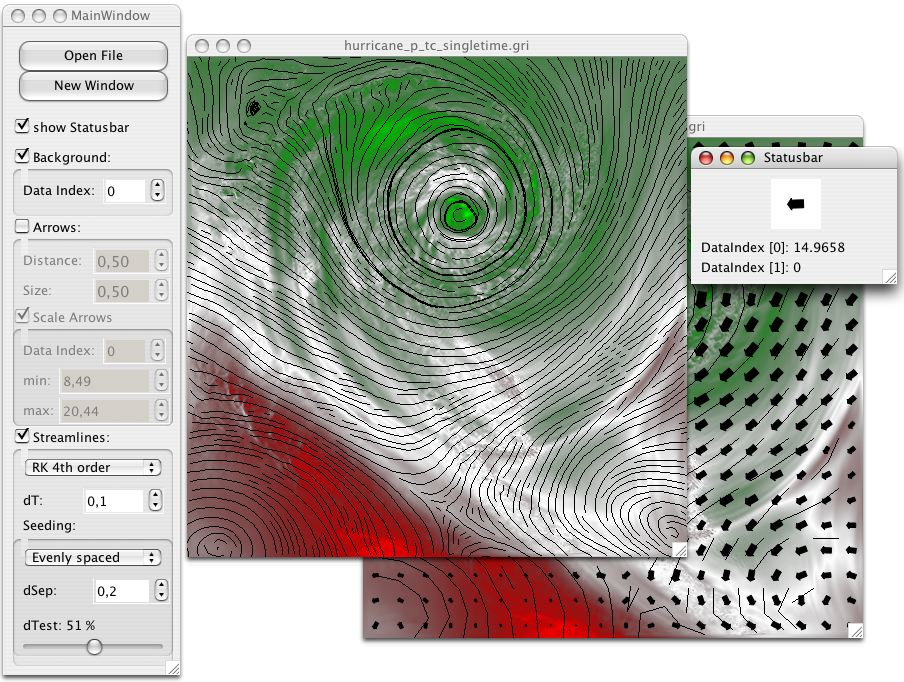The width and height of the screenshot is (904, 682).
Task: Close the Statusbar window with red button
Action: point(706,158)
